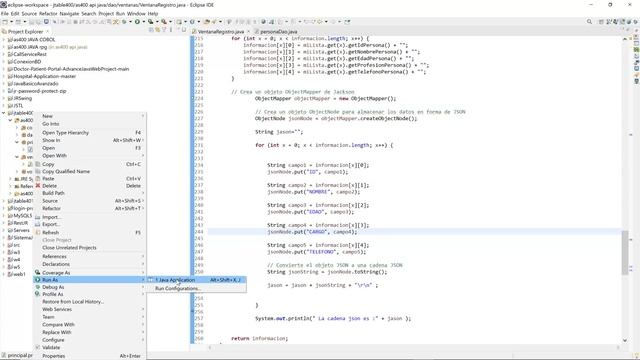Click Validate in context menu
640x360 pixels.
click(x=89, y=348)
